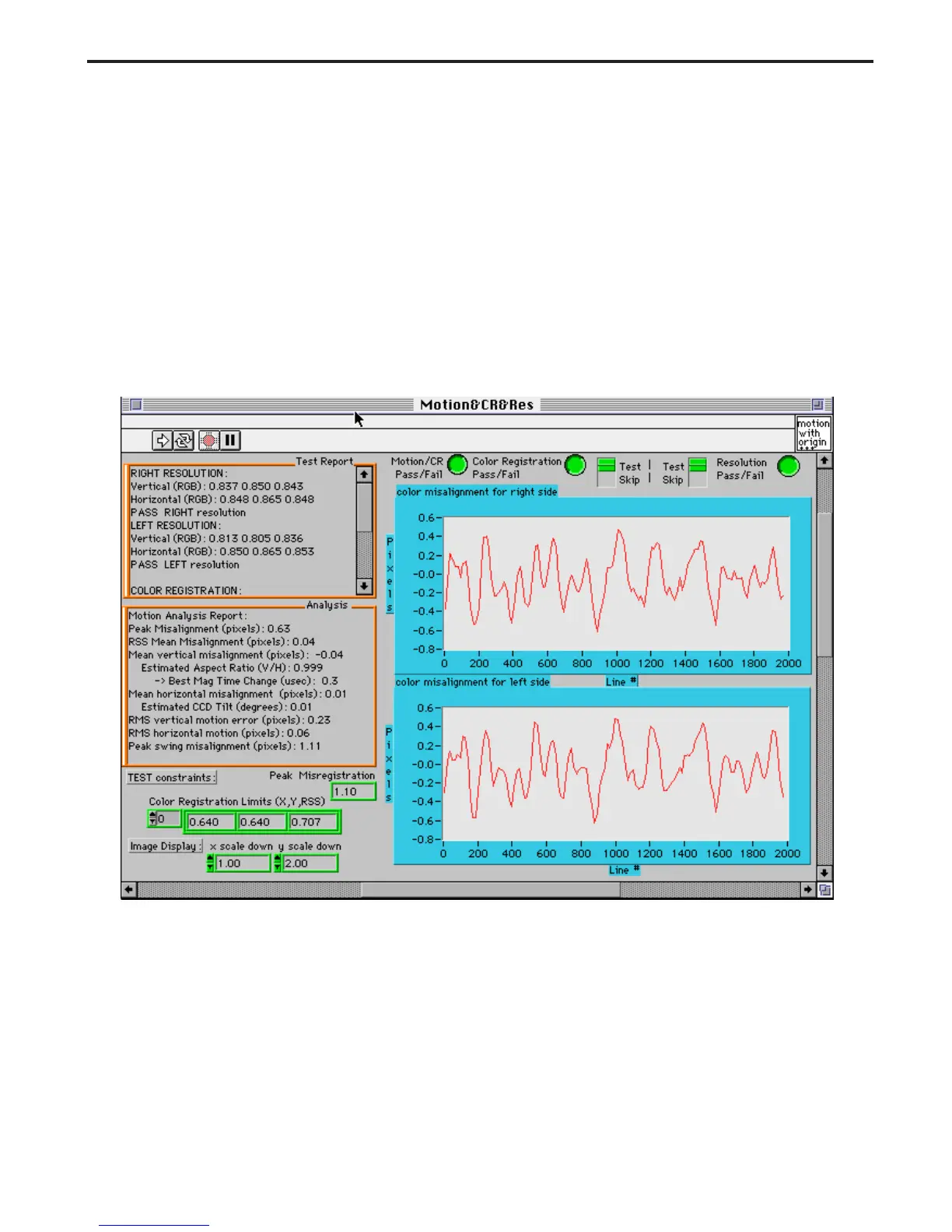Click 'Peak swing misalignment (pixels): 1.11' line

pyautogui.click(x=225, y=746)
